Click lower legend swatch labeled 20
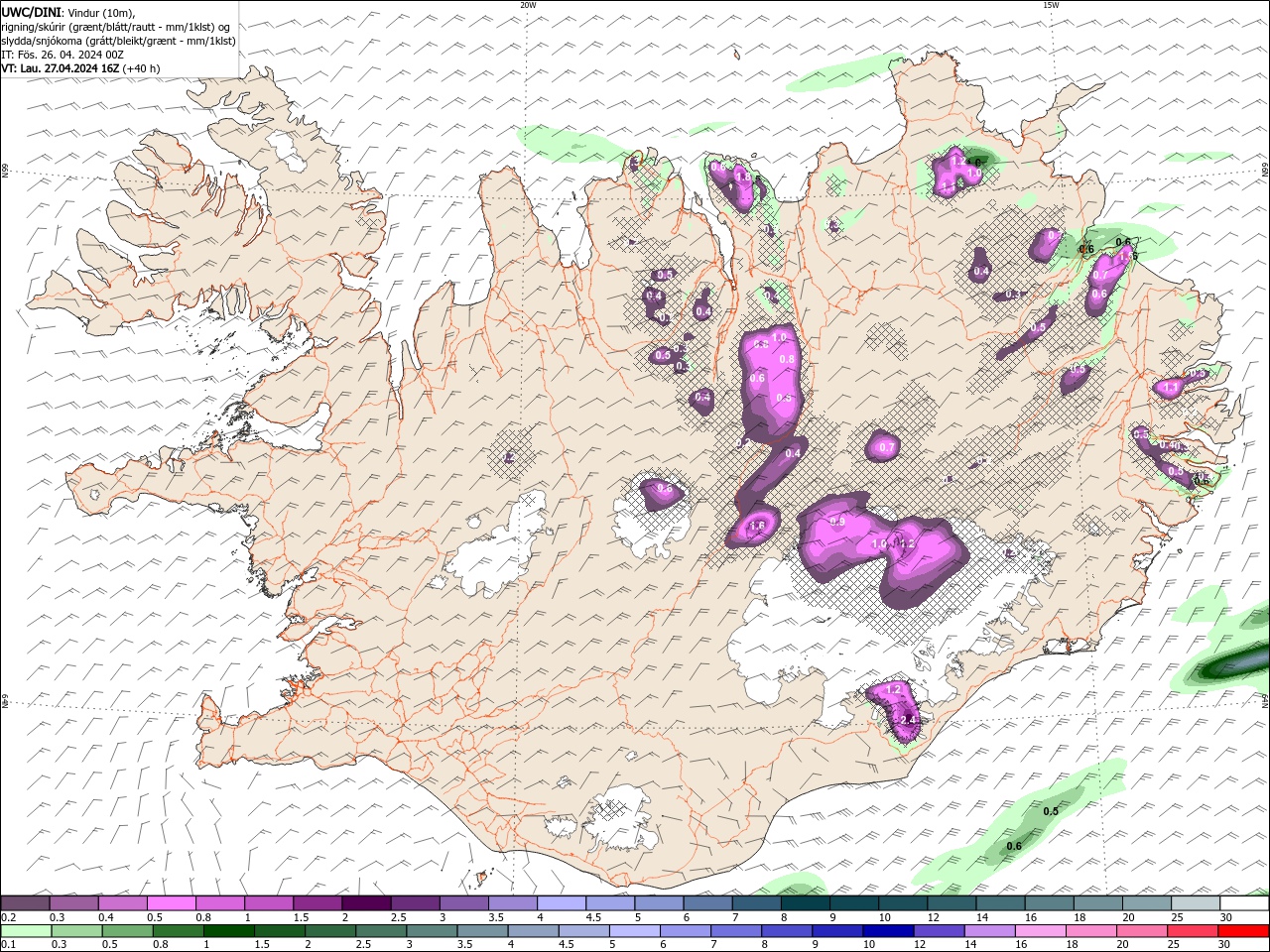Image resolution: width=1270 pixels, height=952 pixels. [x=1142, y=931]
